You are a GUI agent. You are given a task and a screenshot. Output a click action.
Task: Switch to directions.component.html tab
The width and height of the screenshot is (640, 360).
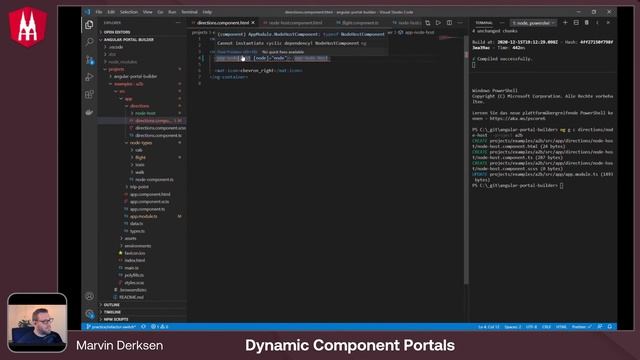pos(222,23)
